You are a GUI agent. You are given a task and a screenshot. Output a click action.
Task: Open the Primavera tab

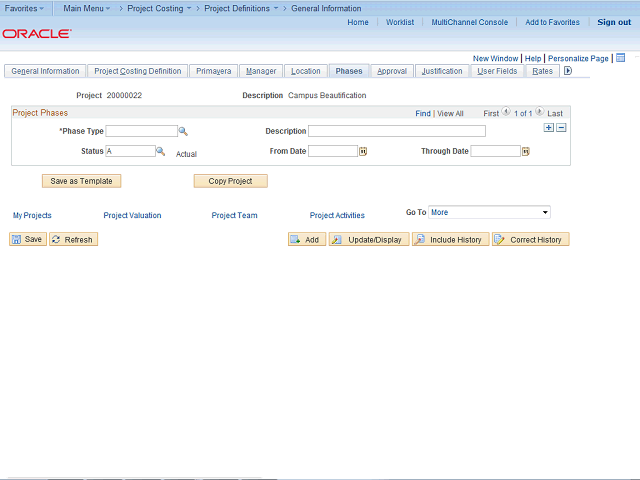point(213,71)
